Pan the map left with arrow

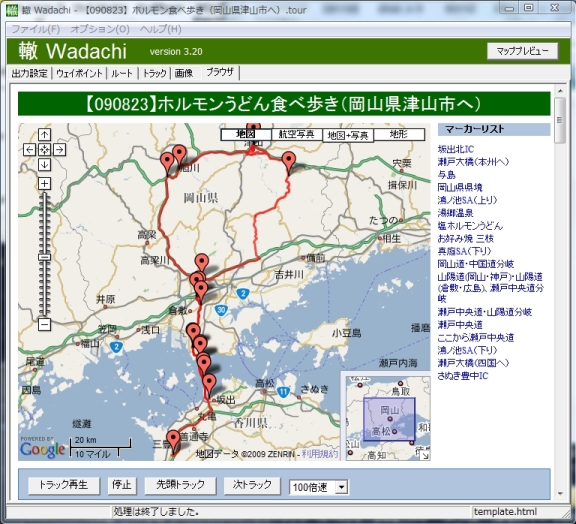29,150
